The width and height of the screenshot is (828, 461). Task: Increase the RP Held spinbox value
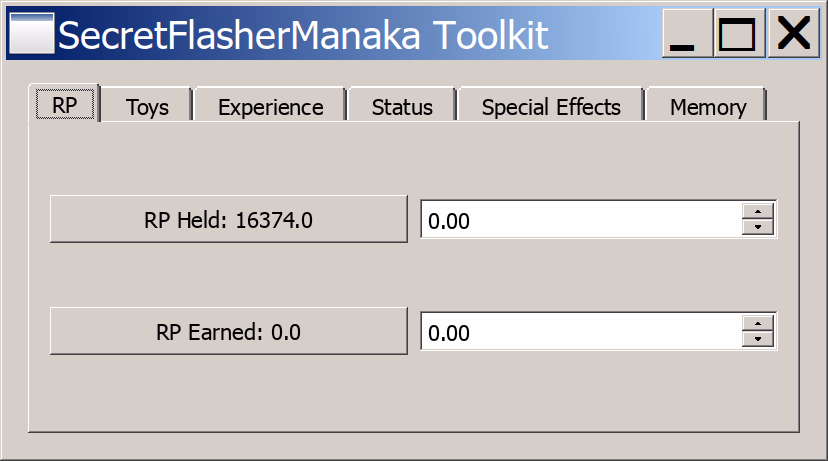758,212
